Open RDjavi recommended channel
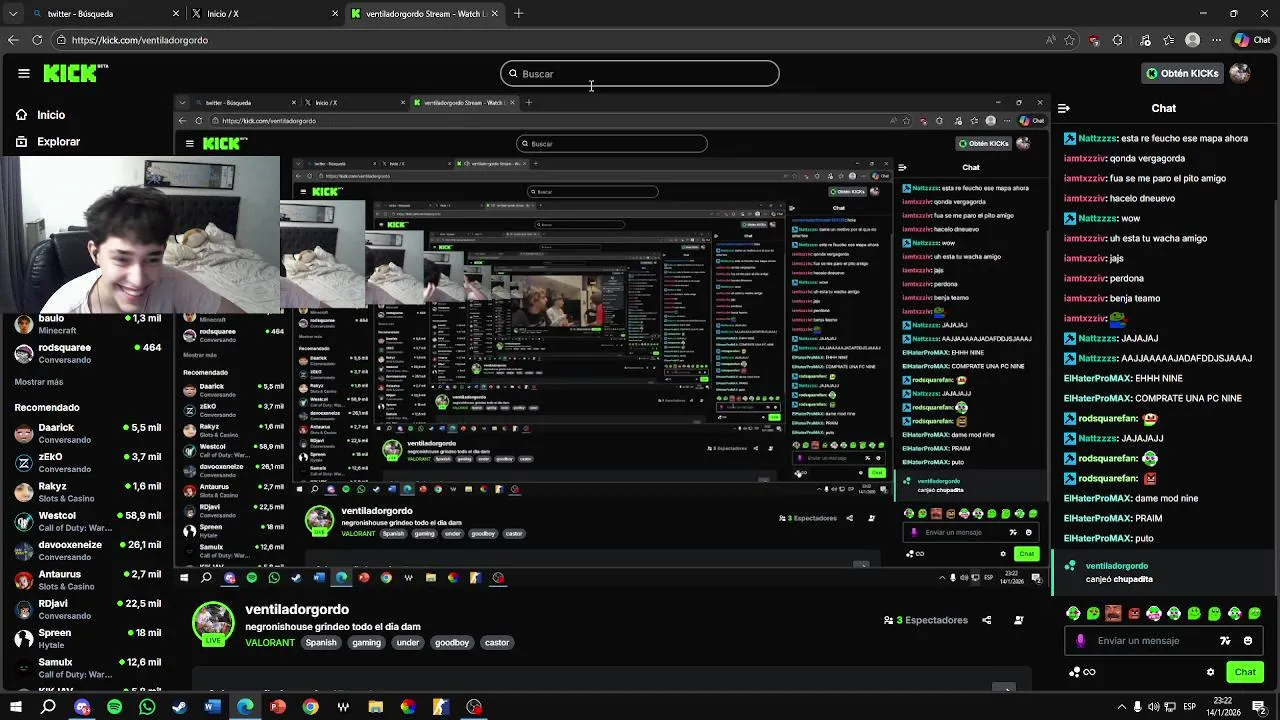This screenshot has height=720, width=1280. click(88, 610)
